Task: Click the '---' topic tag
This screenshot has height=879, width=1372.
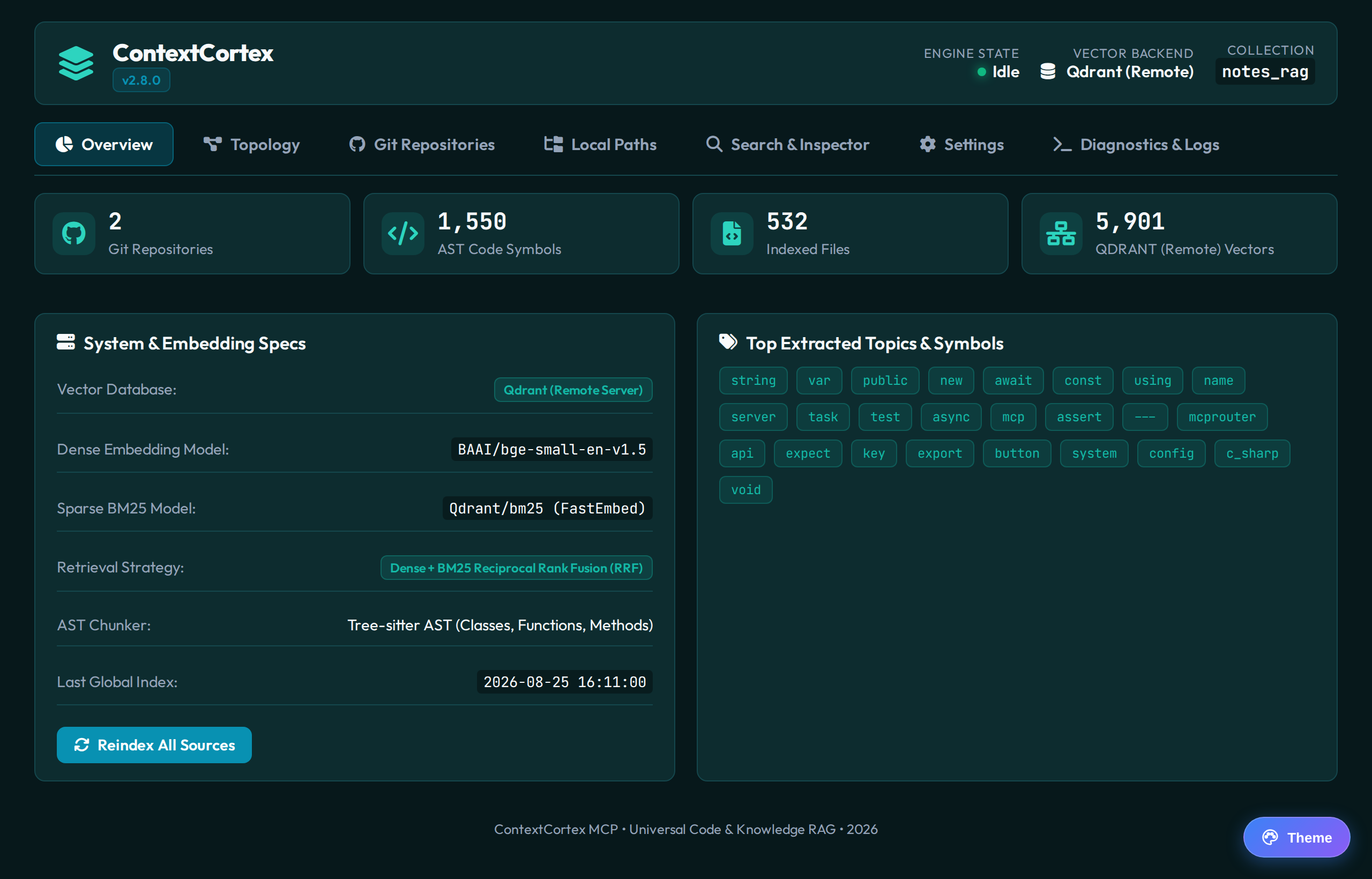Action: (x=1145, y=417)
